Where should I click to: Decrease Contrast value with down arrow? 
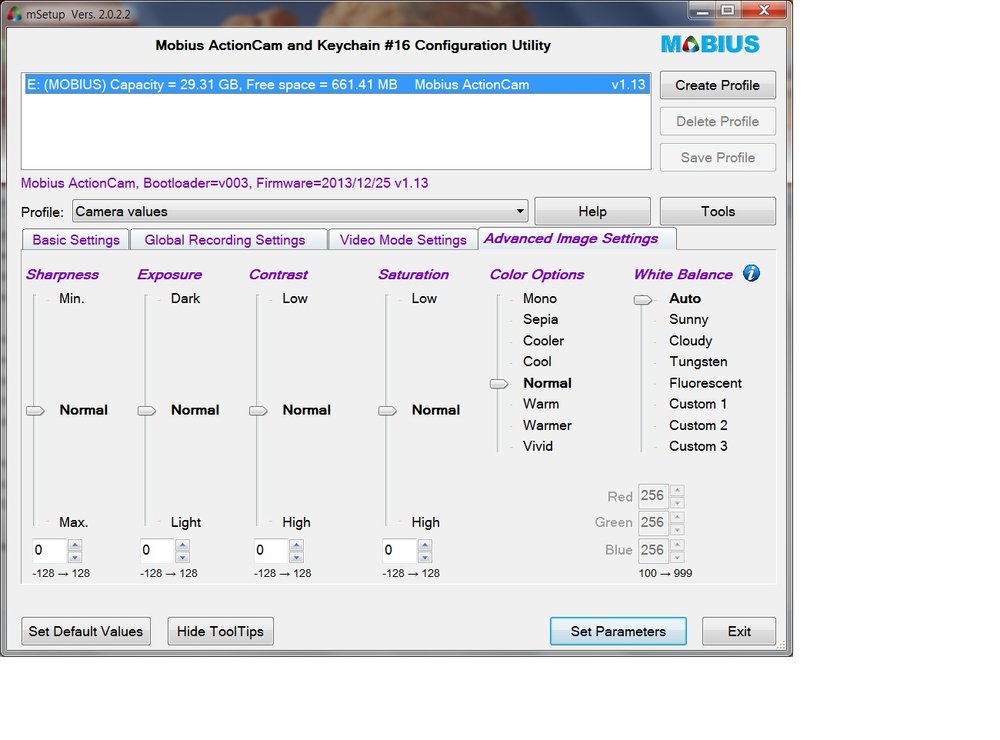pyautogui.click(x=296, y=556)
